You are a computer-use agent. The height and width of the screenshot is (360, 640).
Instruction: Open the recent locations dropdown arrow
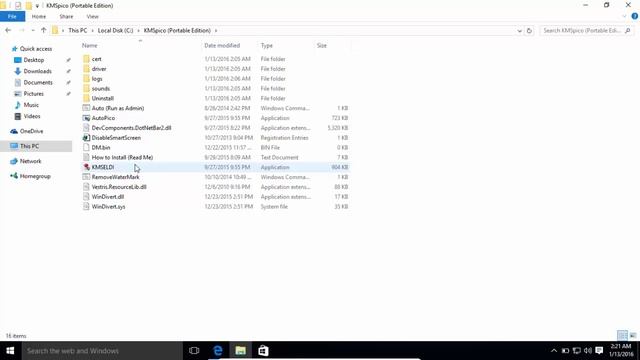point(33,31)
